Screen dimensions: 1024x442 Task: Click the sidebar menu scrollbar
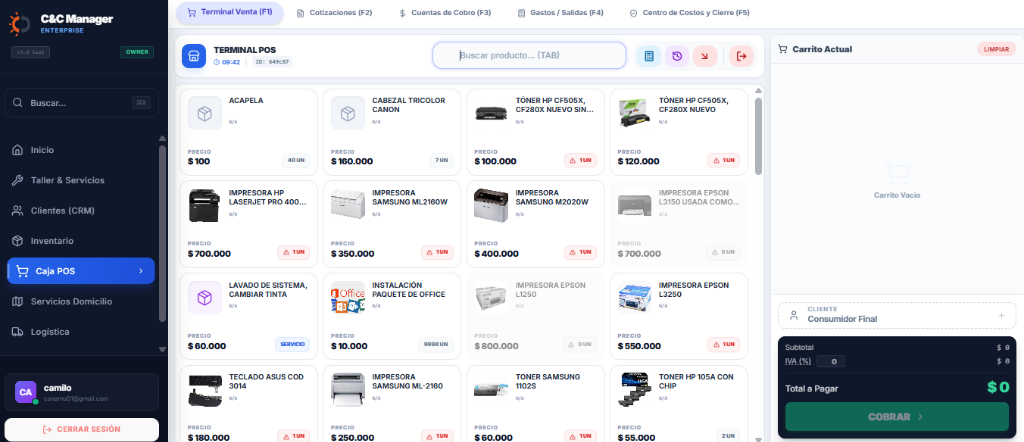click(162, 234)
